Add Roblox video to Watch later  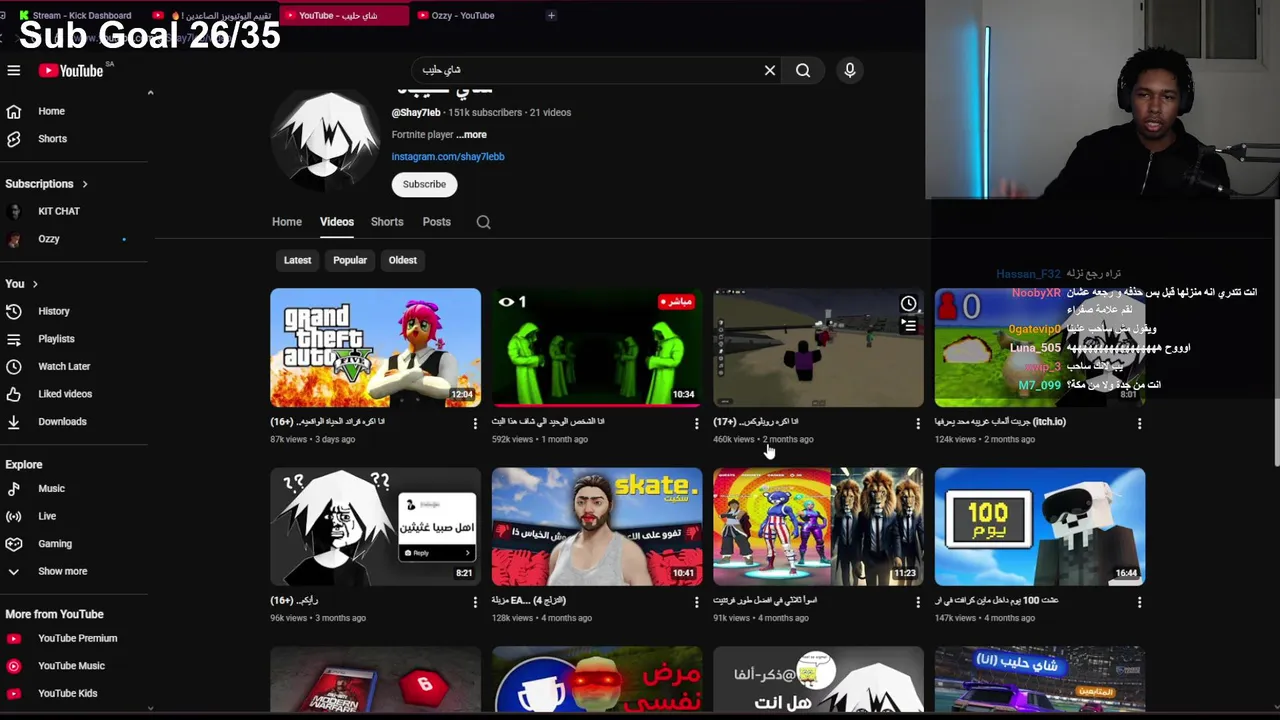tap(908, 304)
